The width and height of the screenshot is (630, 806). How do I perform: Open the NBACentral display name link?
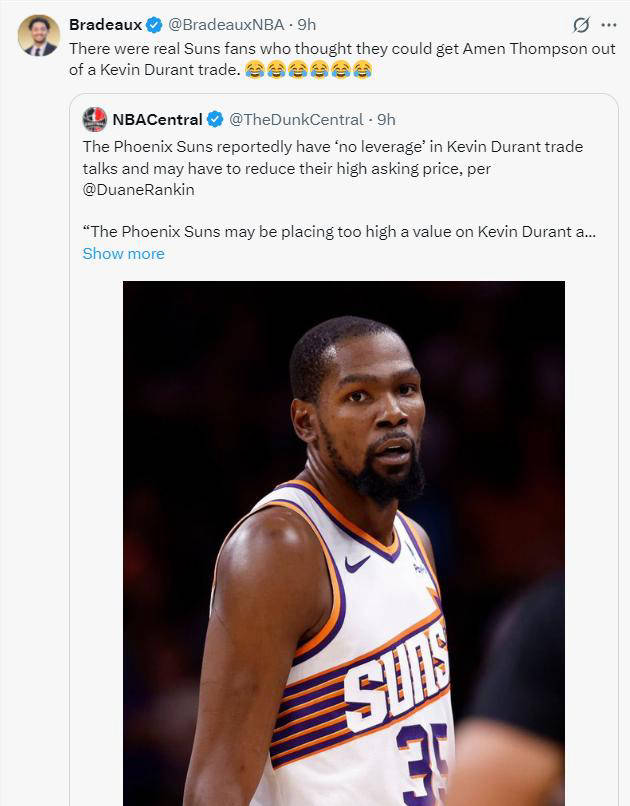(x=157, y=120)
